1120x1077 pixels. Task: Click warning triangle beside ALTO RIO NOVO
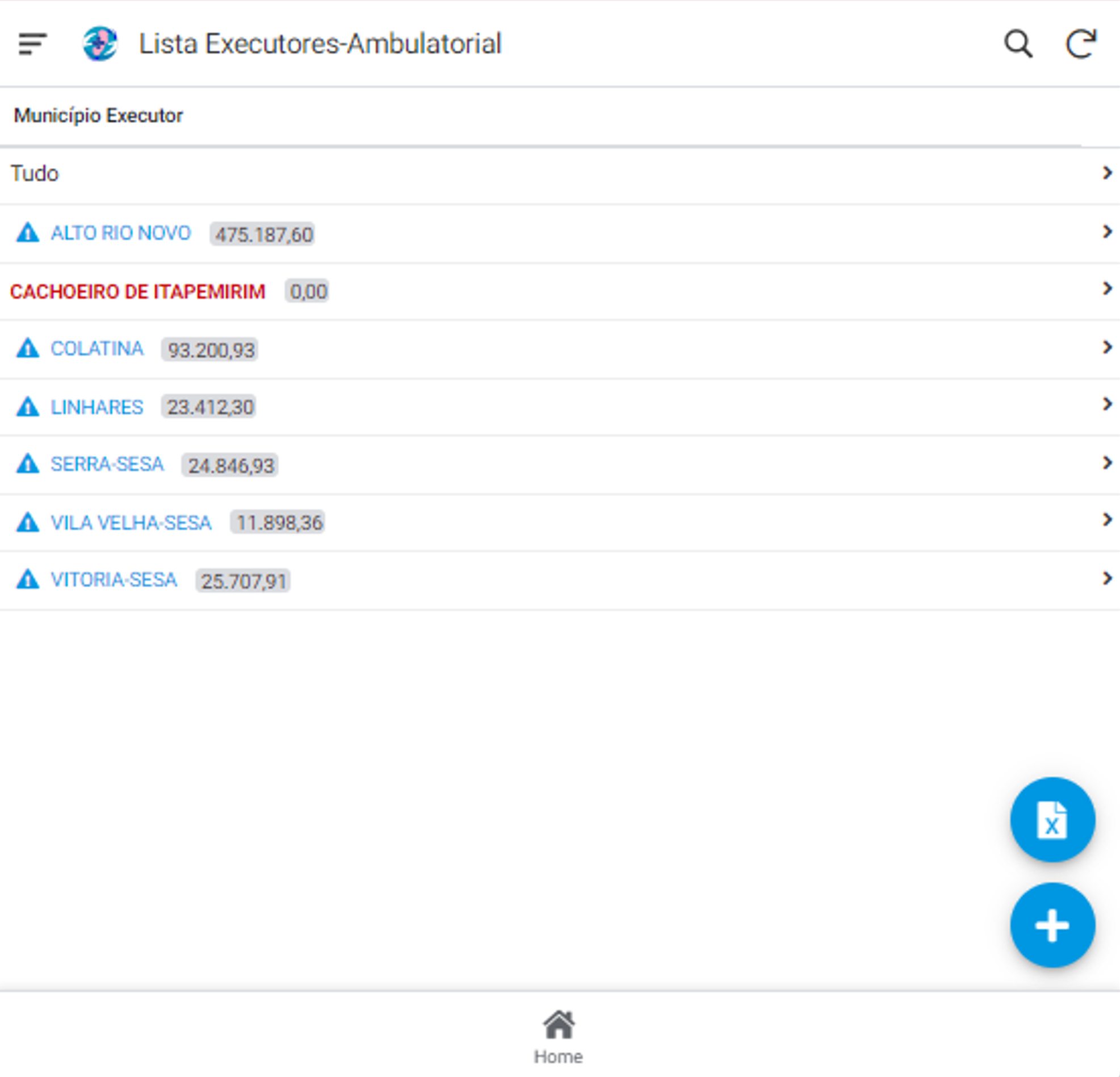[27, 233]
